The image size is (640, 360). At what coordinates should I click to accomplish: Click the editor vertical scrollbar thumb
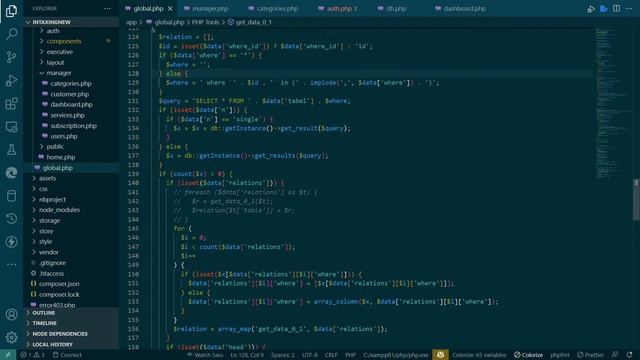[636, 200]
